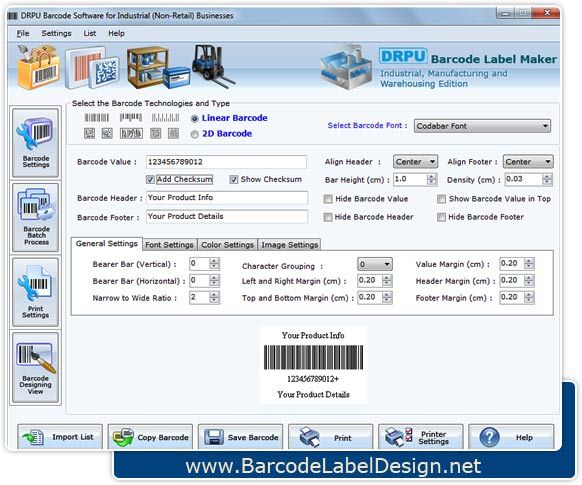This screenshot has height=485, width=582.
Task: Click the factory building logo icon
Action: pos(346,68)
